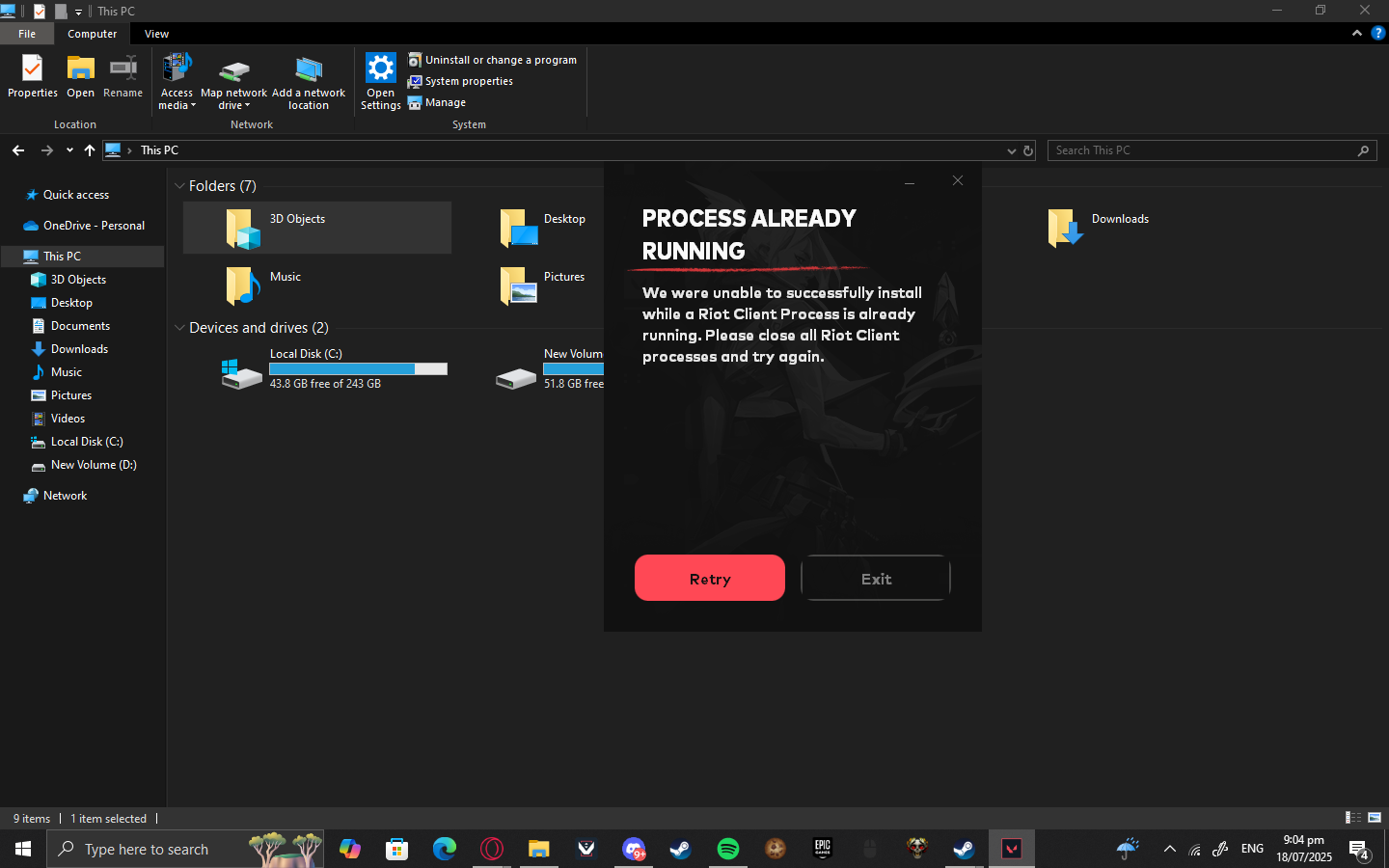Click Retry in the Riot dialog
1389x868 pixels.
point(710,578)
